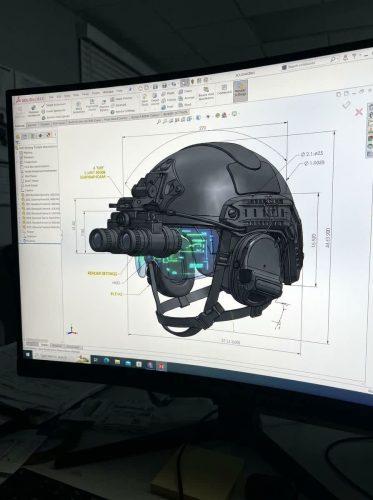This screenshot has height=500, width=373.
Task: Click the XYZ coordinate triad in the viewport corner
Action: click(x=71, y=330)
